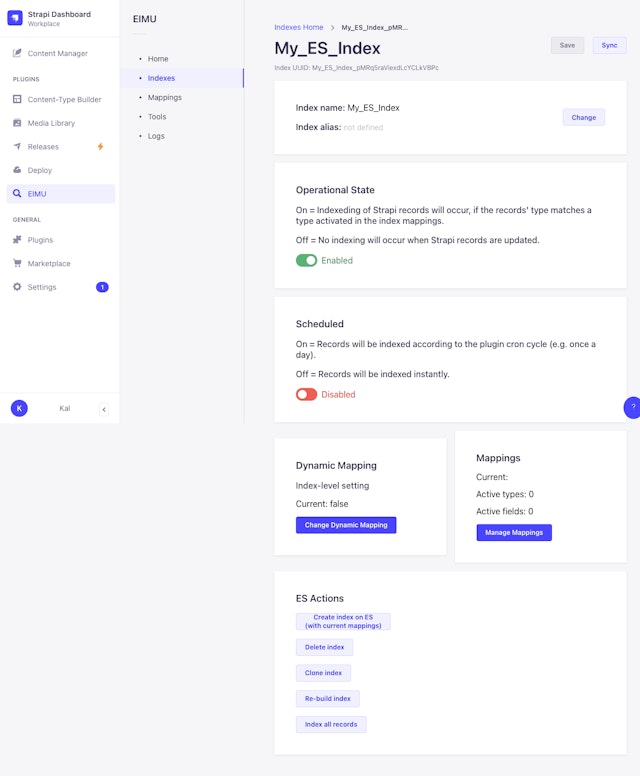
Task: Click the Sync button
Action: click(x=609, y=45)
